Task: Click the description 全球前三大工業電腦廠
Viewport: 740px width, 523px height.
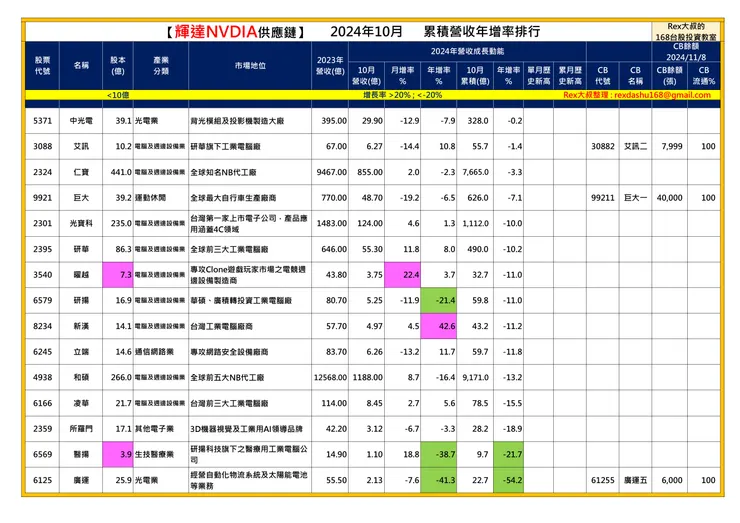Action: [229, 249]
